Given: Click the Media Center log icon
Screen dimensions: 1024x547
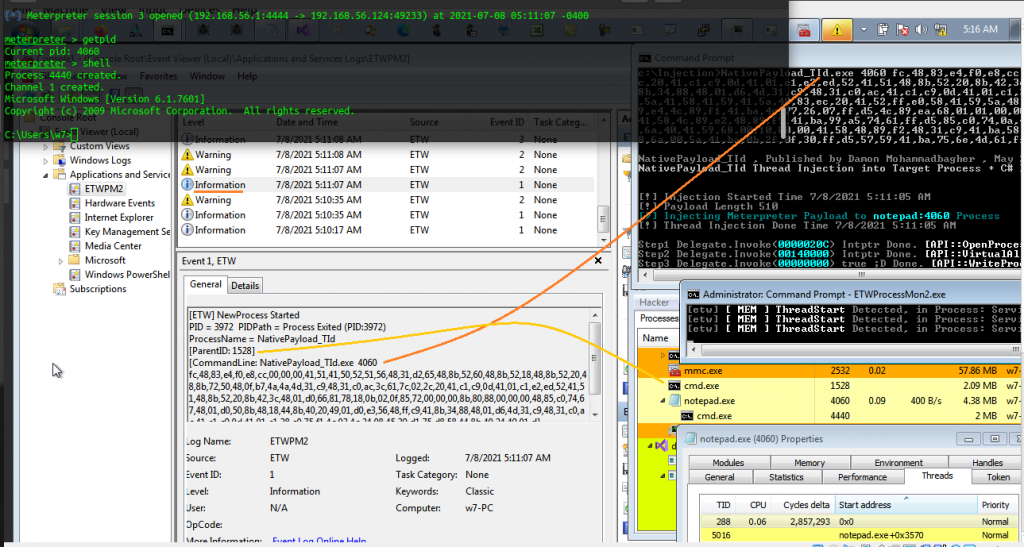Looking at the screenshot, I should point(75,246).
